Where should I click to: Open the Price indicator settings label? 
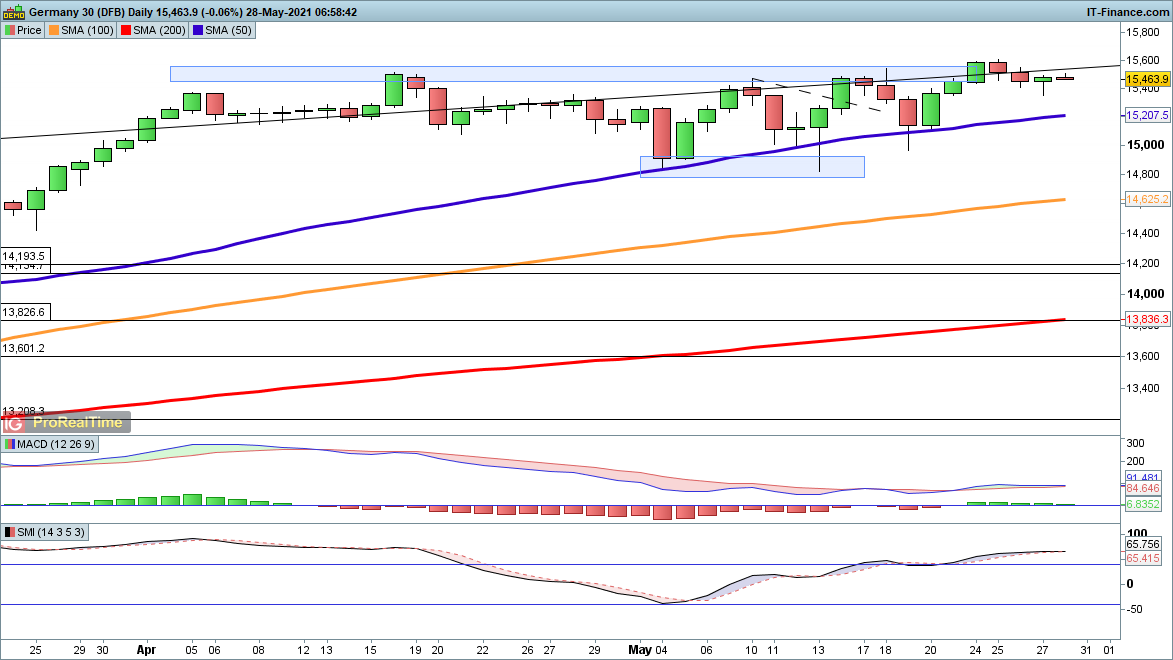coord(24,30)
